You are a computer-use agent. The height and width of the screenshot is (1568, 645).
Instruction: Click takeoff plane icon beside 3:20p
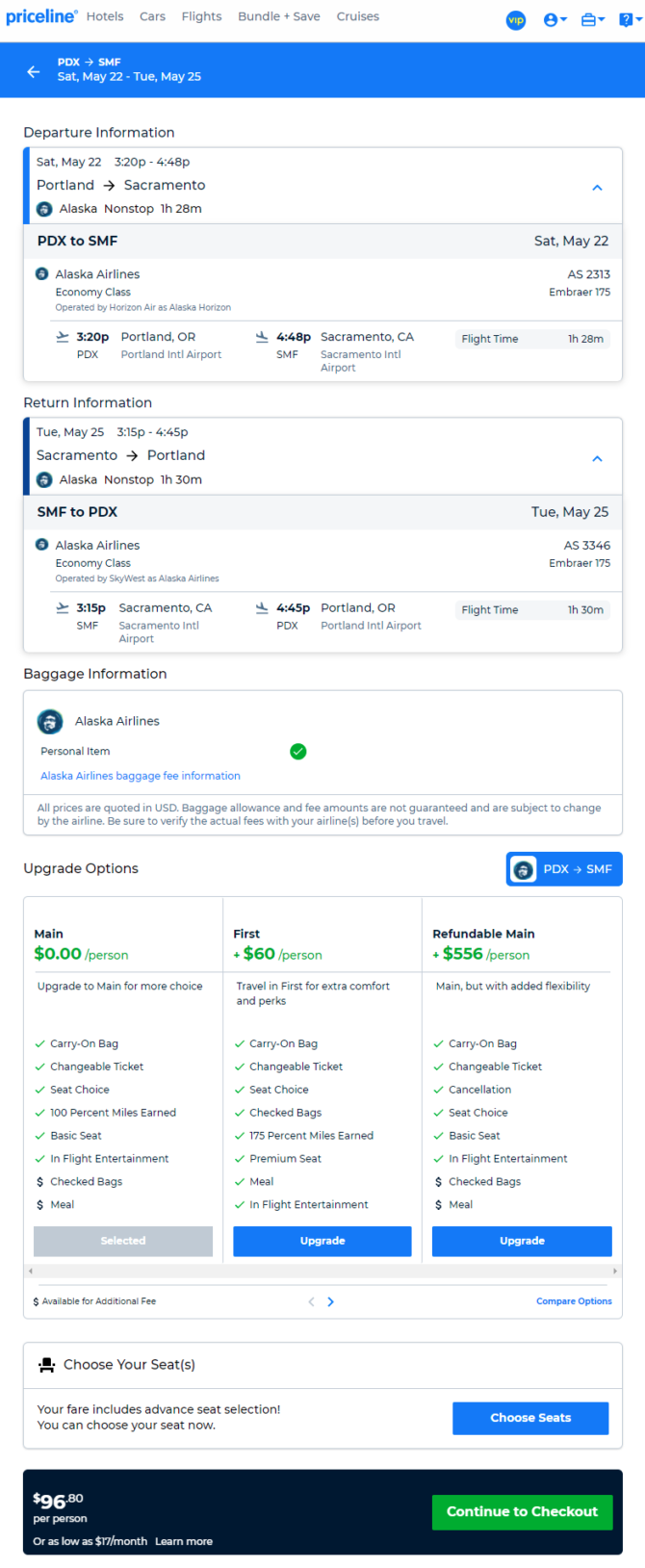pyautogui.click(x=63, y=337)
